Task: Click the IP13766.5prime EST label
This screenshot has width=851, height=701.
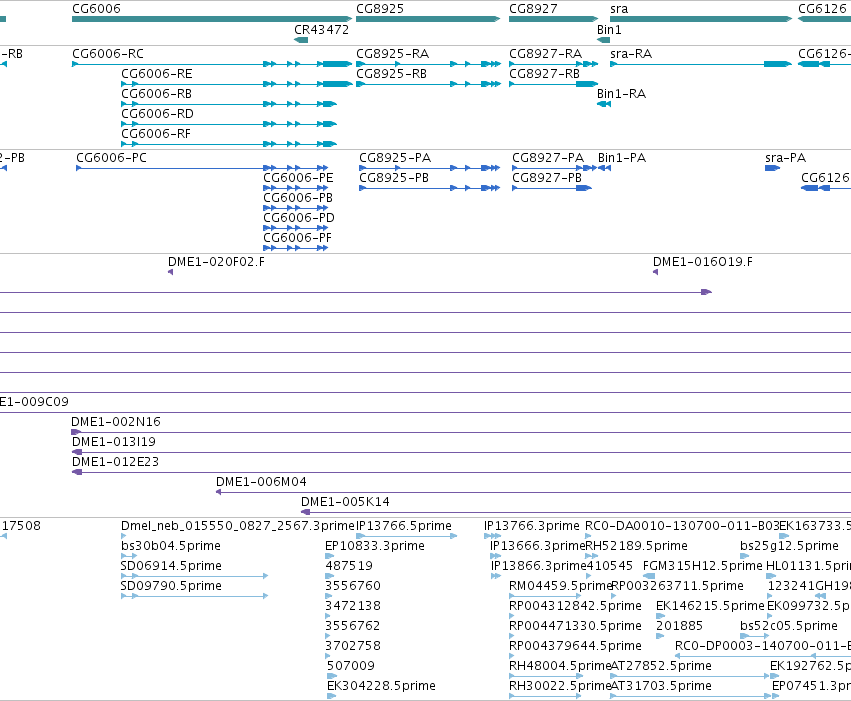Action: pos(404,526)
